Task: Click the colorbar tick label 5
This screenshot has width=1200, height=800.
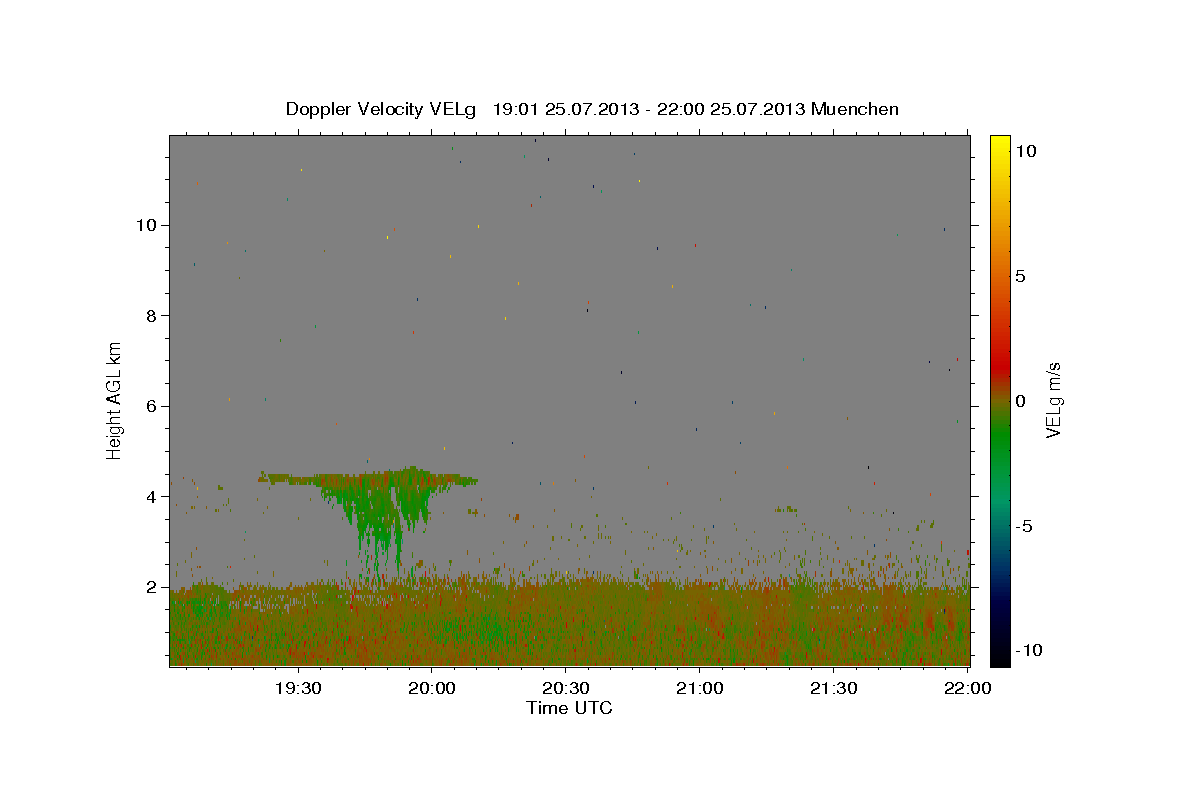Action: point(1020,276)
